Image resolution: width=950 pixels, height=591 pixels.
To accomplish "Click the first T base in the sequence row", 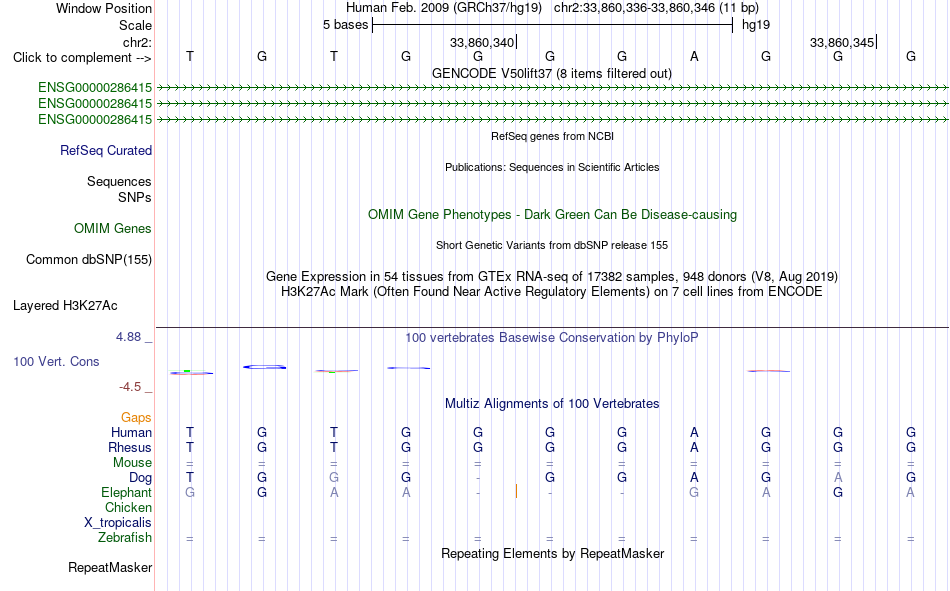I will click(x=190, y=56).
